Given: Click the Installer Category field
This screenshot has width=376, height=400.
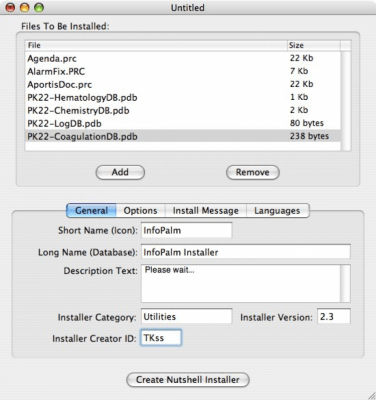Looking at the screenshot, I should (x=187, y=316).
